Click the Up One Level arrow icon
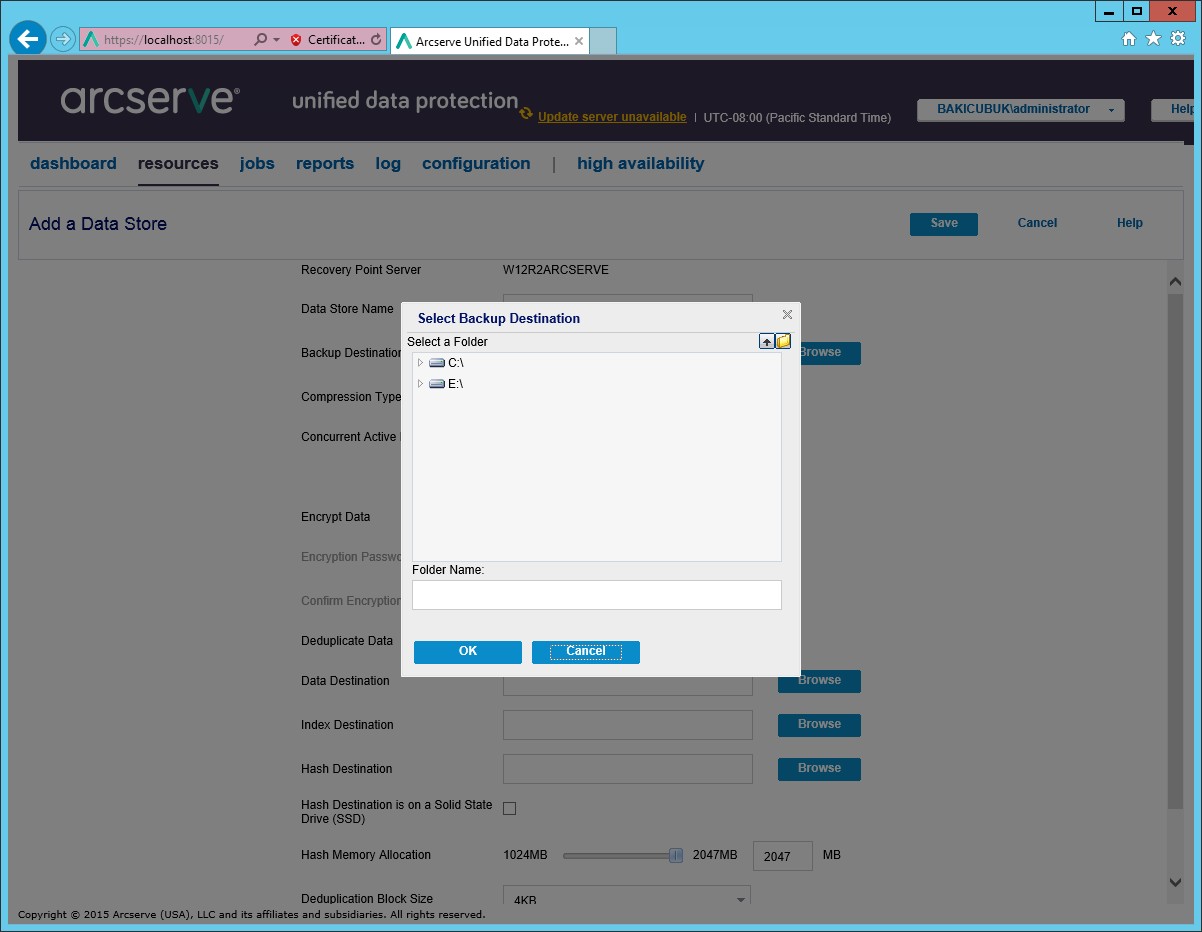The height and width of the screenshot is (932, 1202). [767, 342]
